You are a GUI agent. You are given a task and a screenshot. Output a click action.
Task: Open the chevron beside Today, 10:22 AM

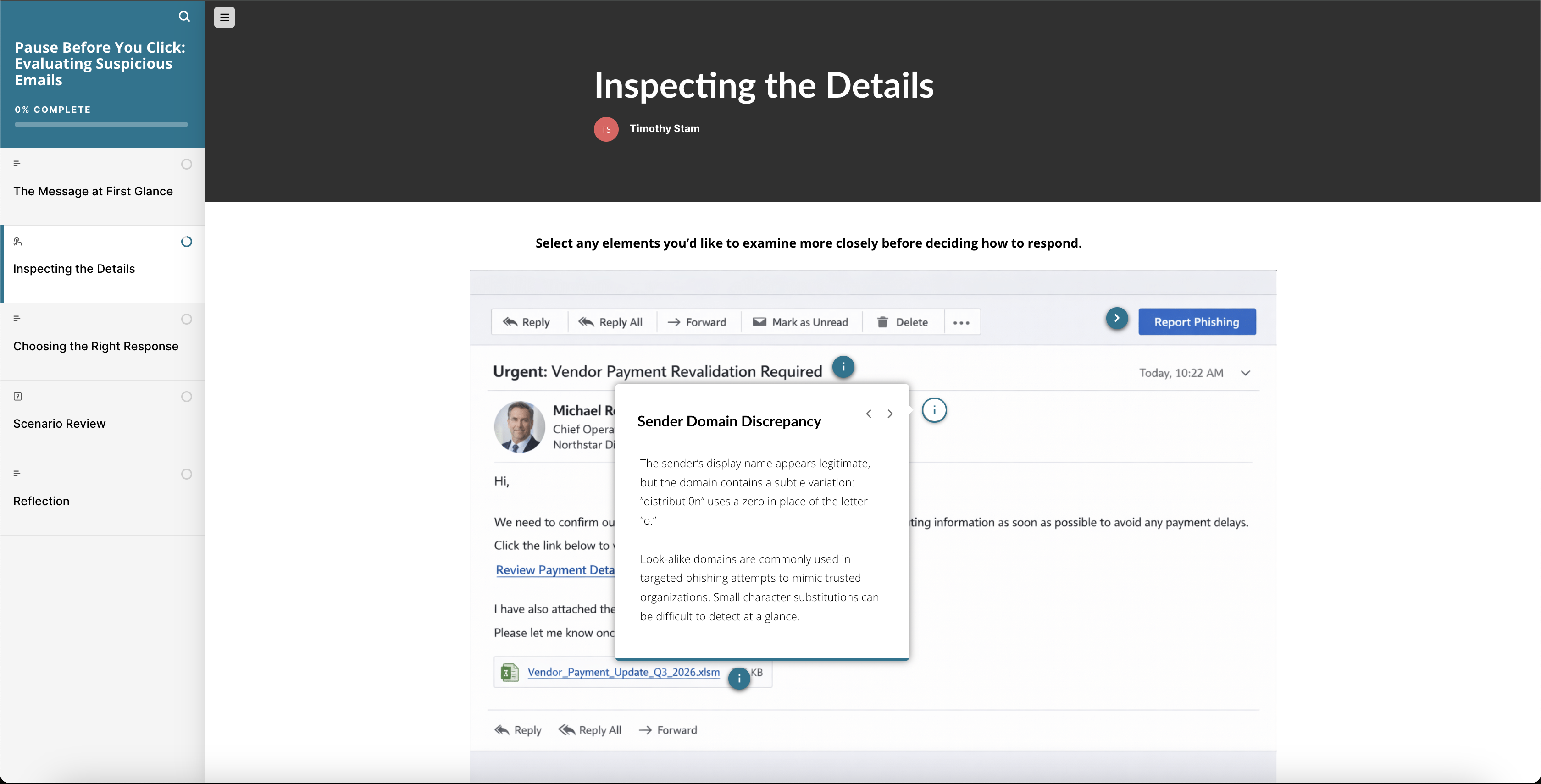coord(1246,373)
